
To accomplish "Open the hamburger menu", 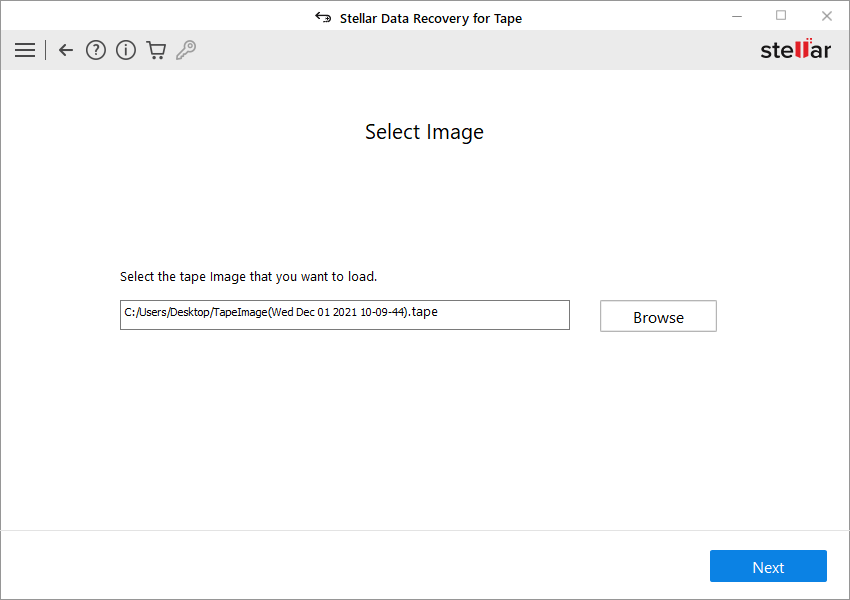I will (25, 50).
